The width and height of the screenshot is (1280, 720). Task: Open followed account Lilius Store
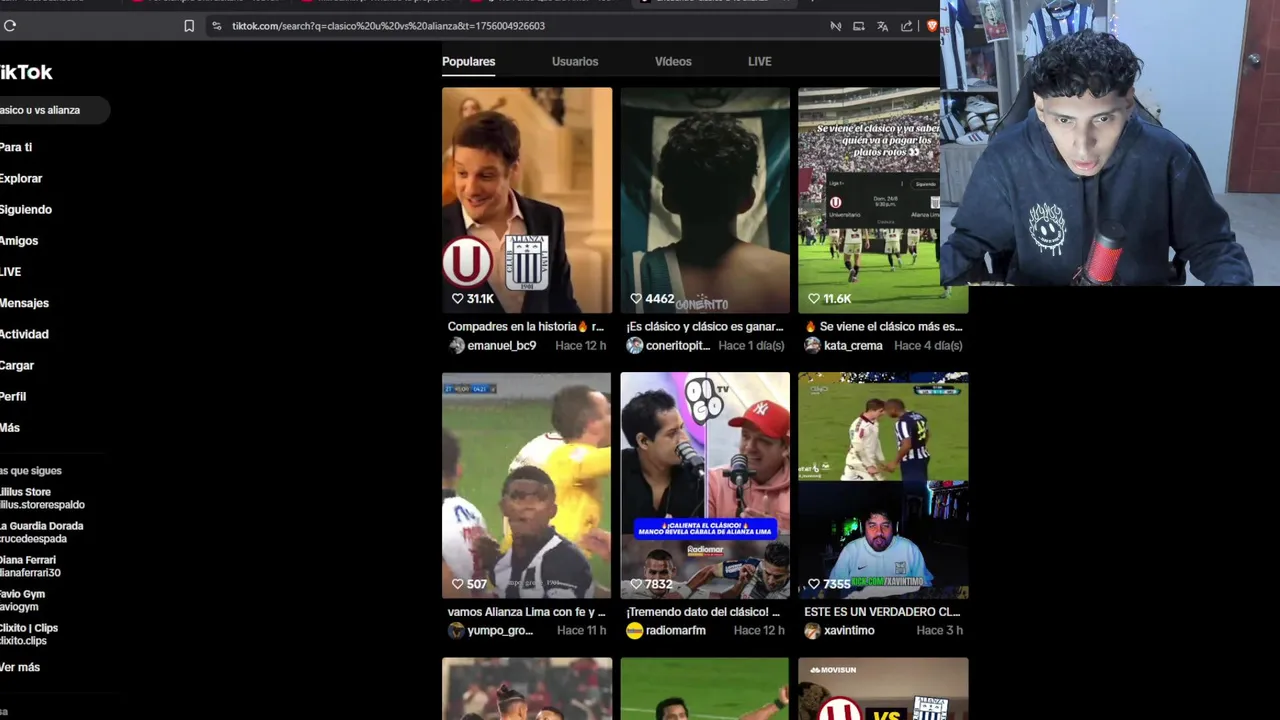coord(42,498)
